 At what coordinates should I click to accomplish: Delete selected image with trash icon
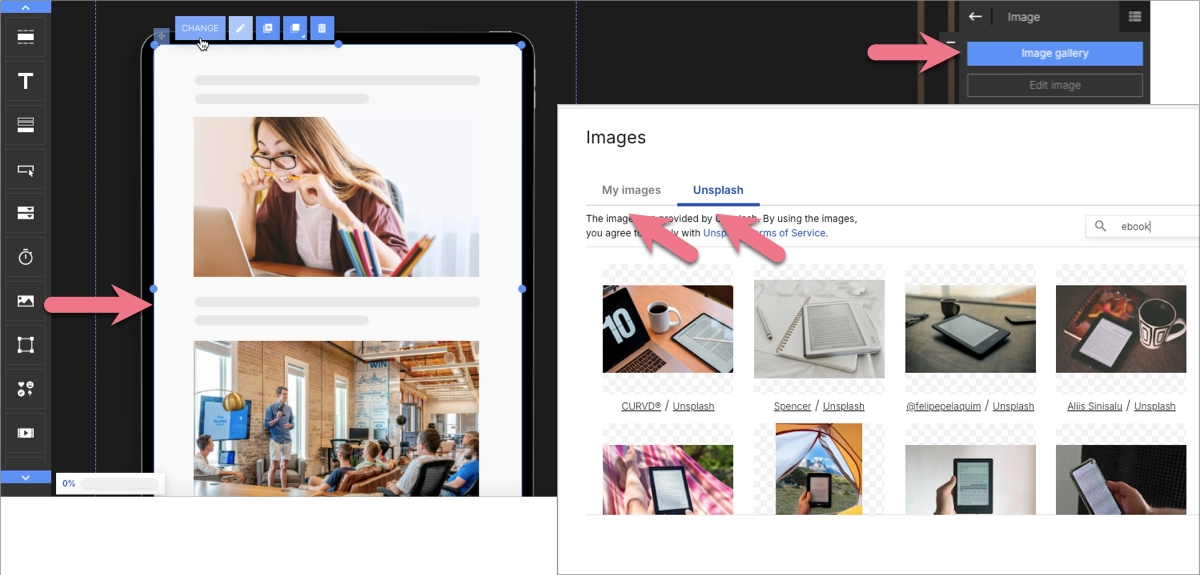click(321, 29)
